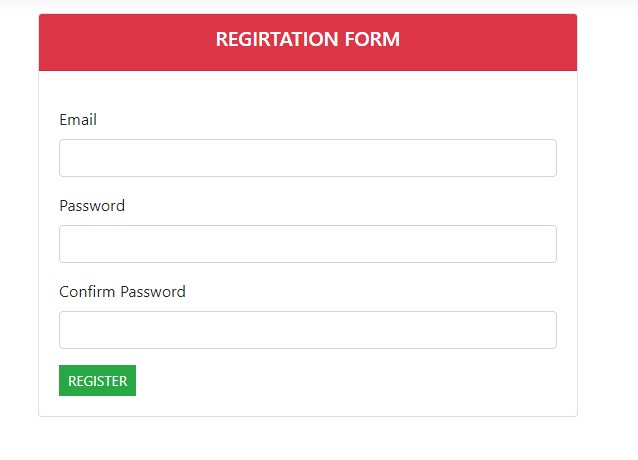Select the last text box above REGISTER

coord(308,330)
